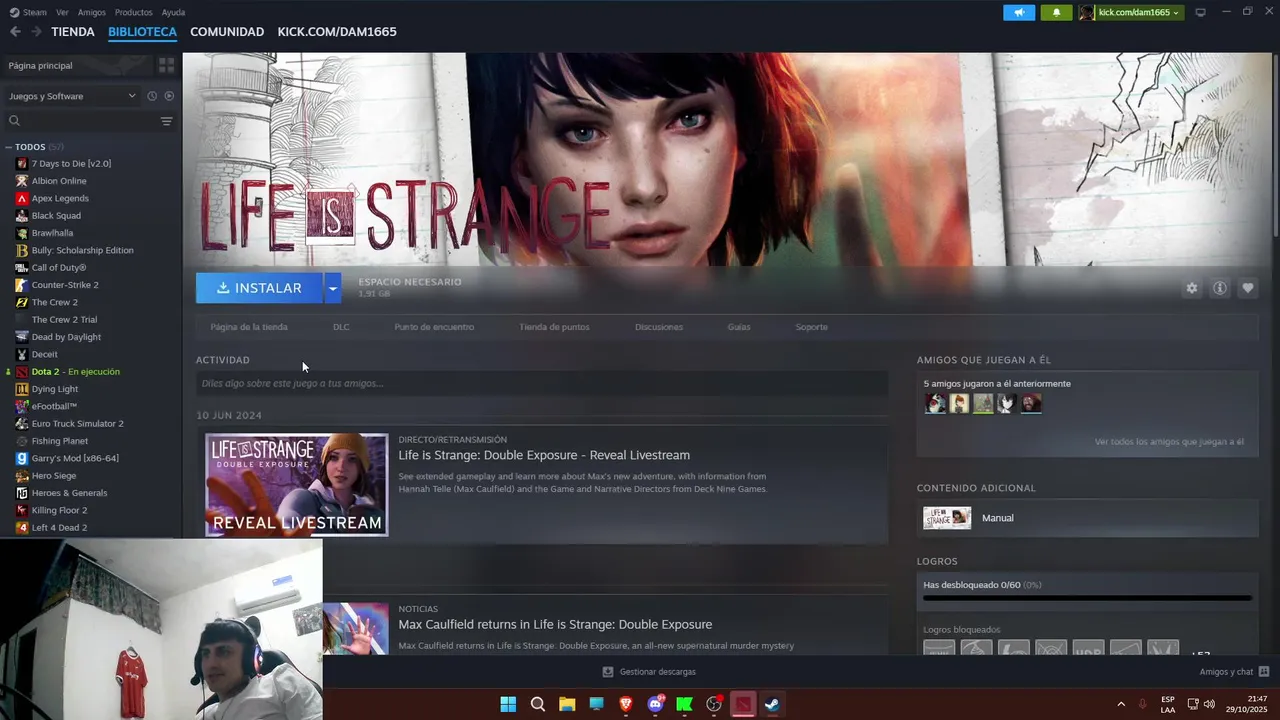This screenshot has height=720, width=1280.
Task: Click the activity comment box
Action: (x=542, y=383)
